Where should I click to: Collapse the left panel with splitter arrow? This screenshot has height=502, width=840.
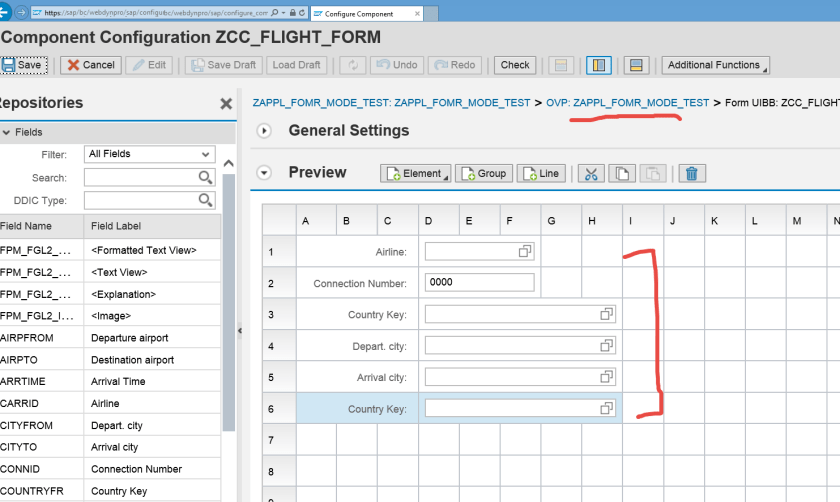click(x=240, y=331)
